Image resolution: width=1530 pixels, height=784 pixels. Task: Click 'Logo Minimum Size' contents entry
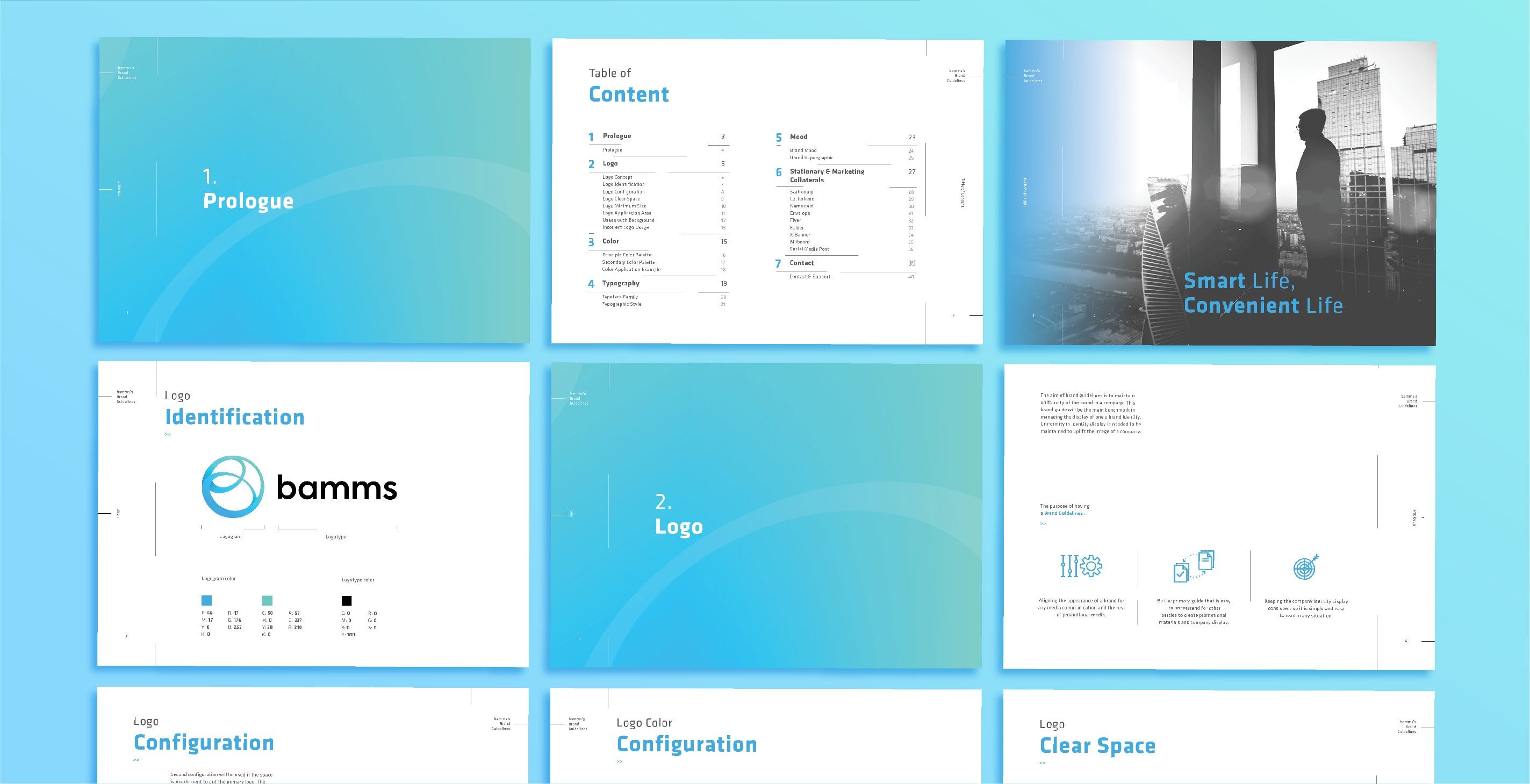point(624,206)
